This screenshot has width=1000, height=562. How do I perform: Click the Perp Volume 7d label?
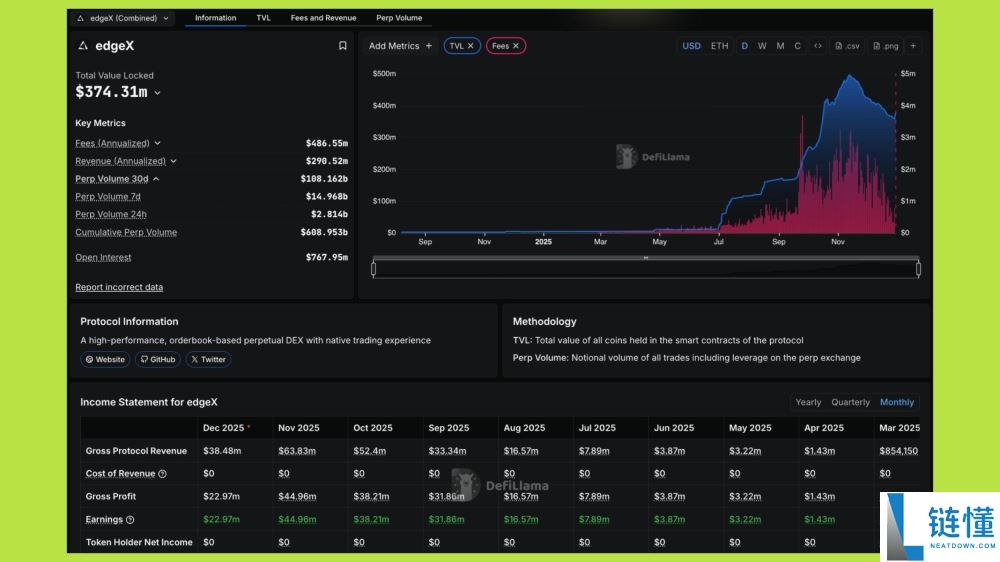point(108,196)
